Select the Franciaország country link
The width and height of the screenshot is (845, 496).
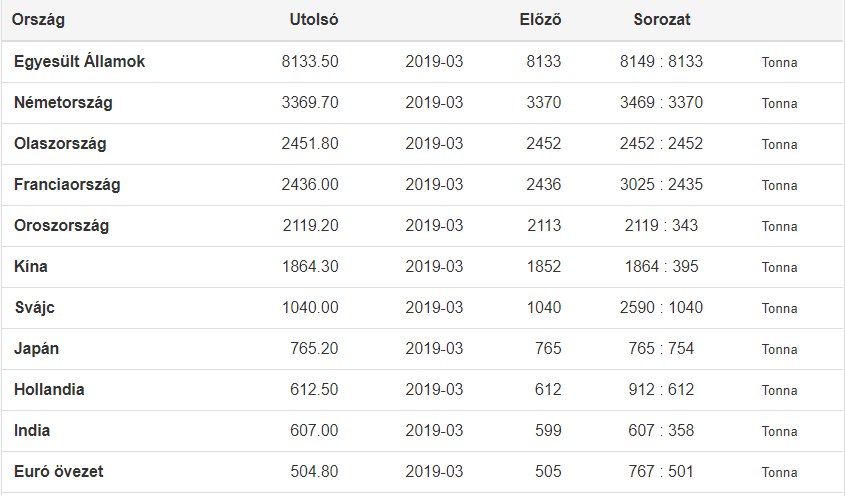click(x=67, y=185)
